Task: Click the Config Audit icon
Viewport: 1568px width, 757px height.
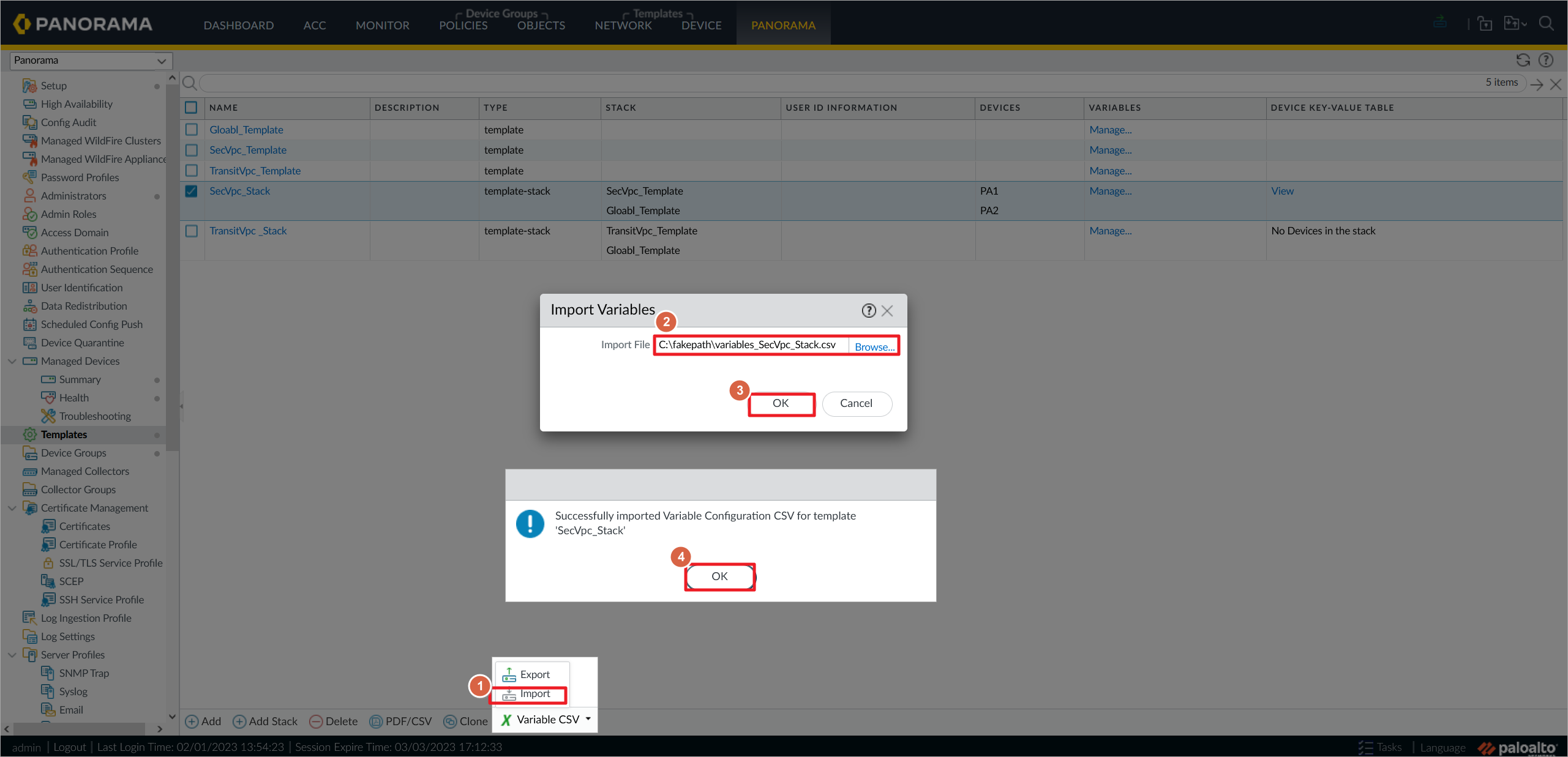Action: click(29, 122)
